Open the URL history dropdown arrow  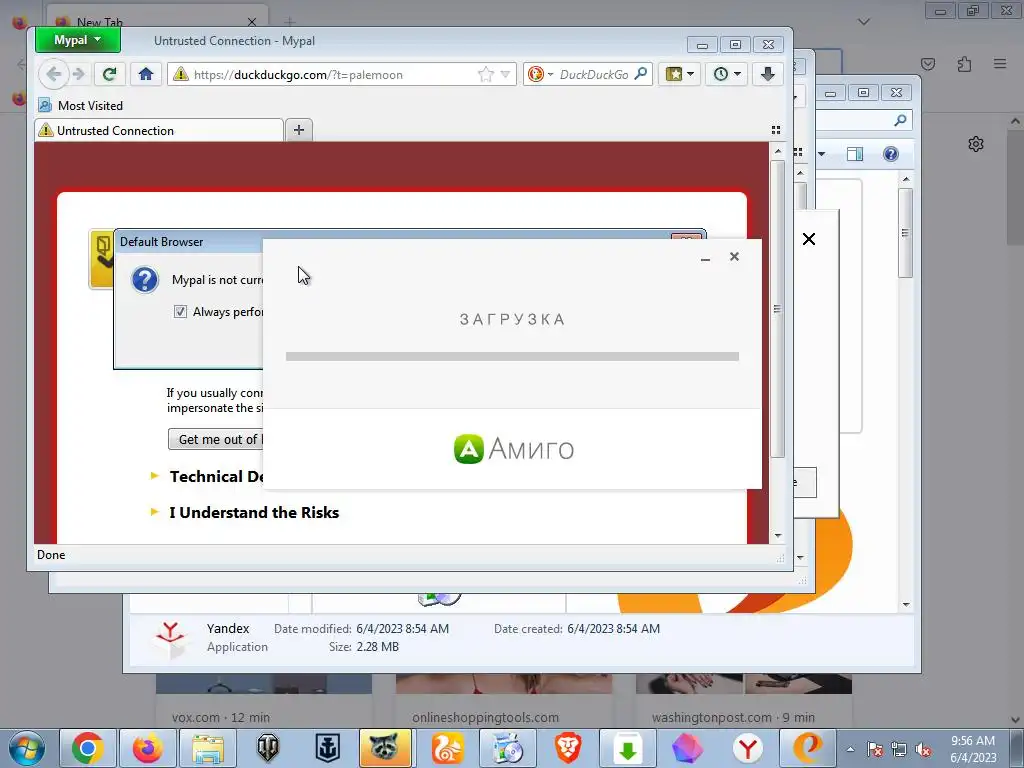click(505, 74)
